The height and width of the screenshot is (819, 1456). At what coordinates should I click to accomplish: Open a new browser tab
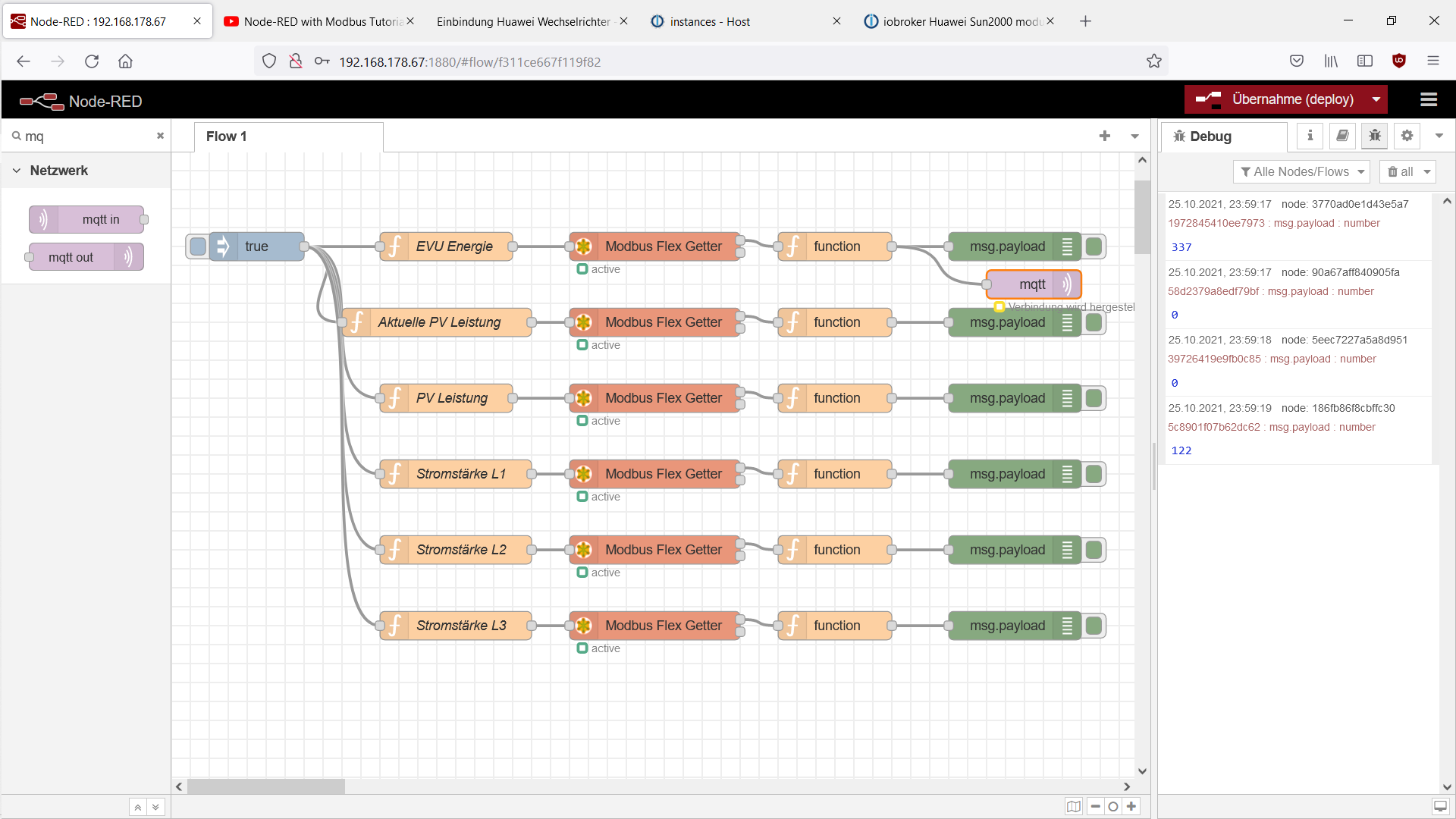tap(1085, 21)
